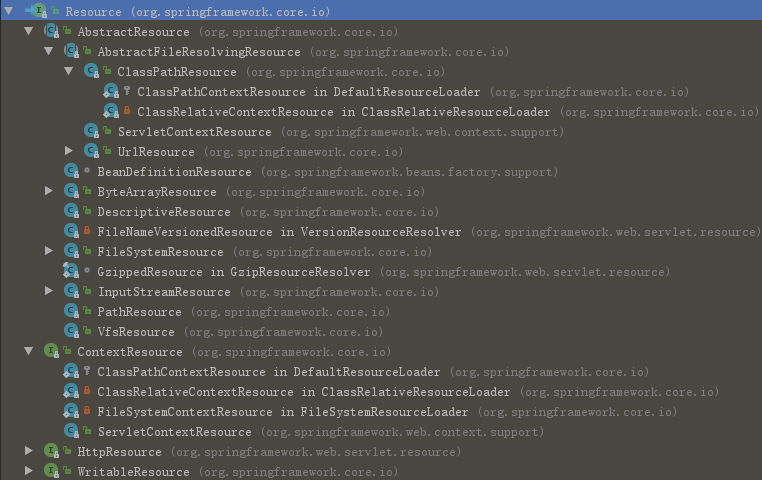Expand the WritableResource node
The height and width of the screenshot is (480, 762).
pyautogui.click(x=28, y=471)
